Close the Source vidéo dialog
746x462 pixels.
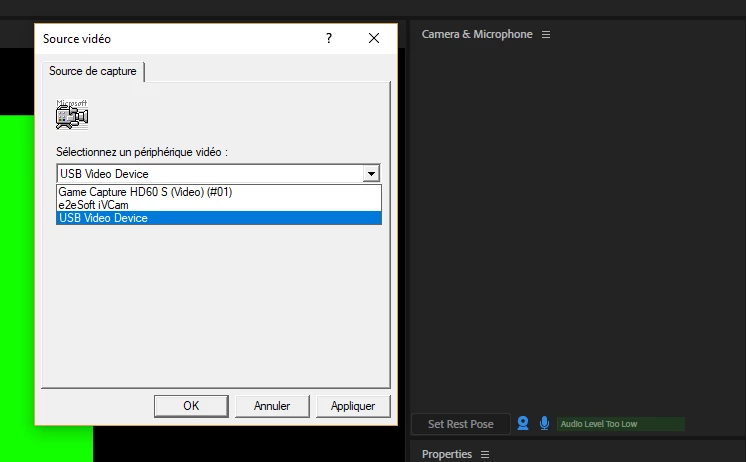pos(374,39)
